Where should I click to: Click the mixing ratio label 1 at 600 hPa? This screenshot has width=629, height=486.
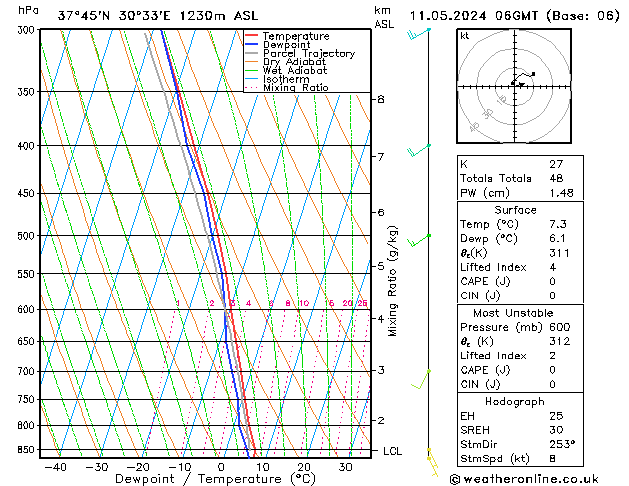[178, 303]
